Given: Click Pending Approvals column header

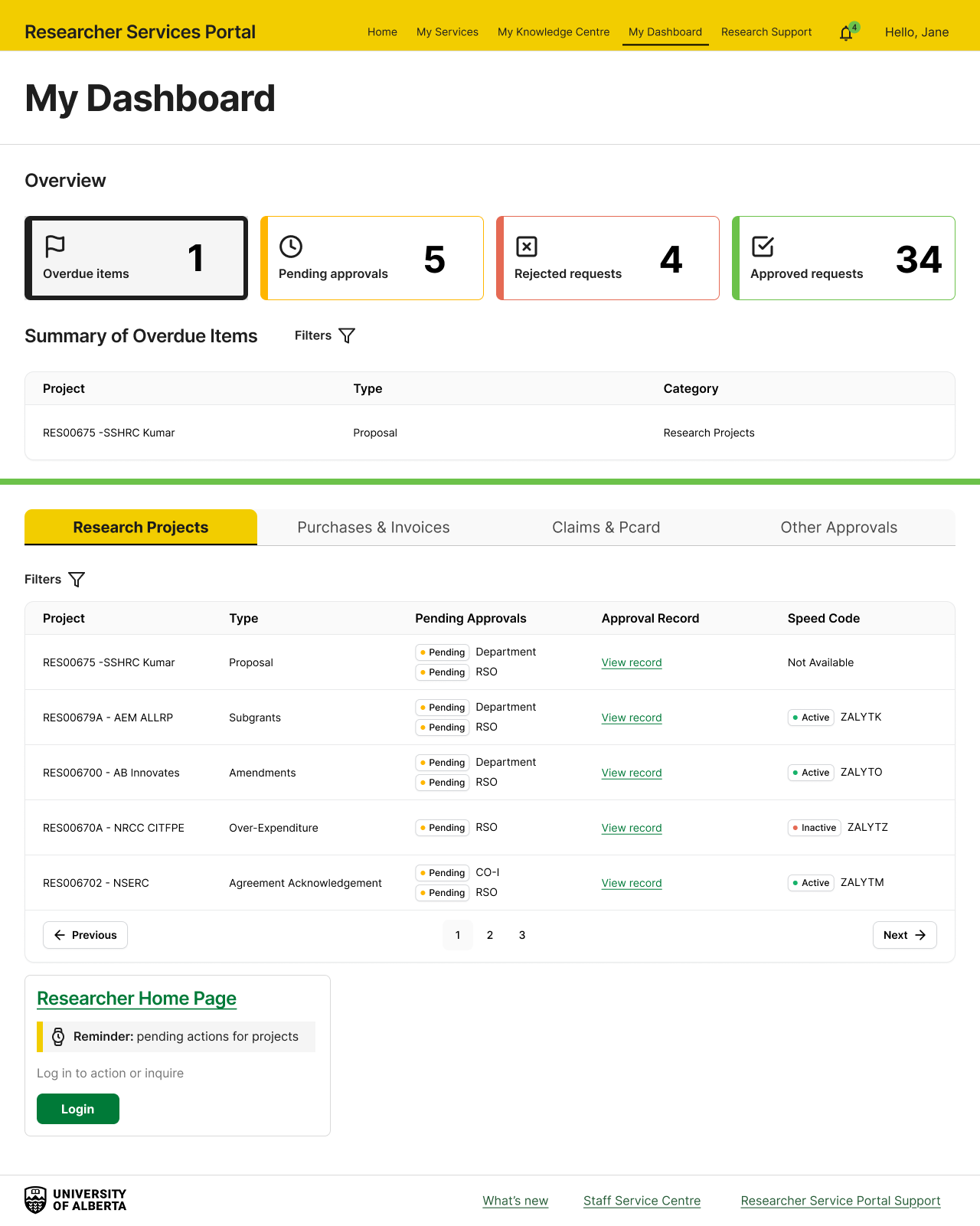Looking at the screenshot, I should (471, 618).
